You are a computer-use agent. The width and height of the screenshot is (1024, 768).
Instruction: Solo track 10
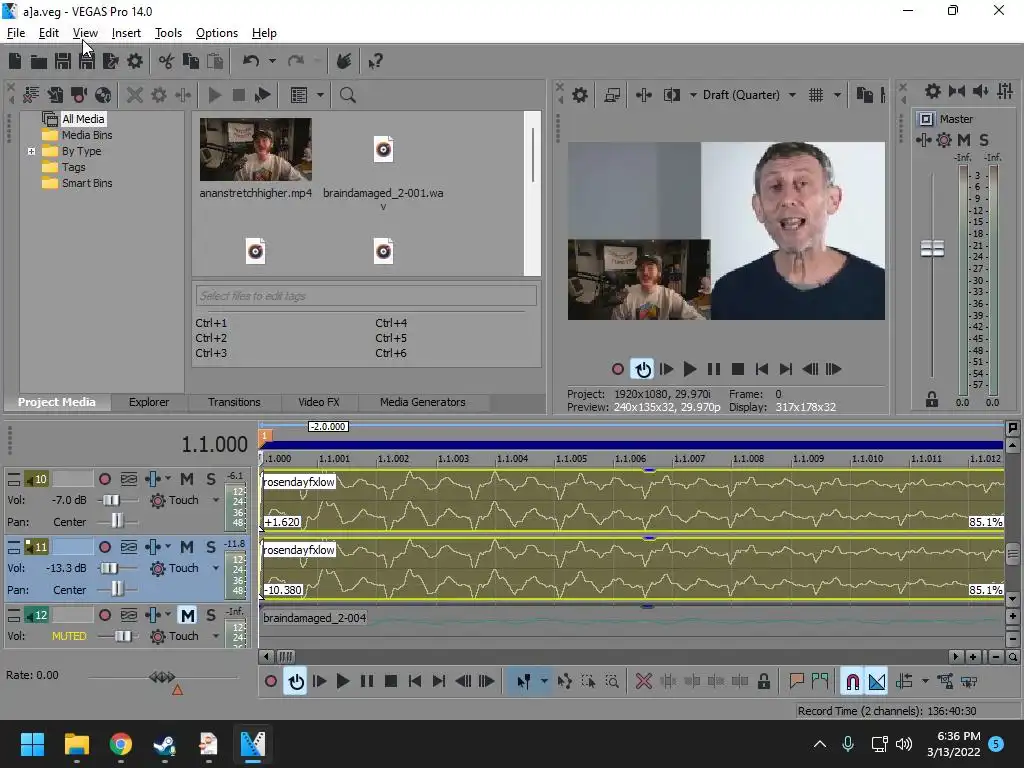(x=211, y=479)
